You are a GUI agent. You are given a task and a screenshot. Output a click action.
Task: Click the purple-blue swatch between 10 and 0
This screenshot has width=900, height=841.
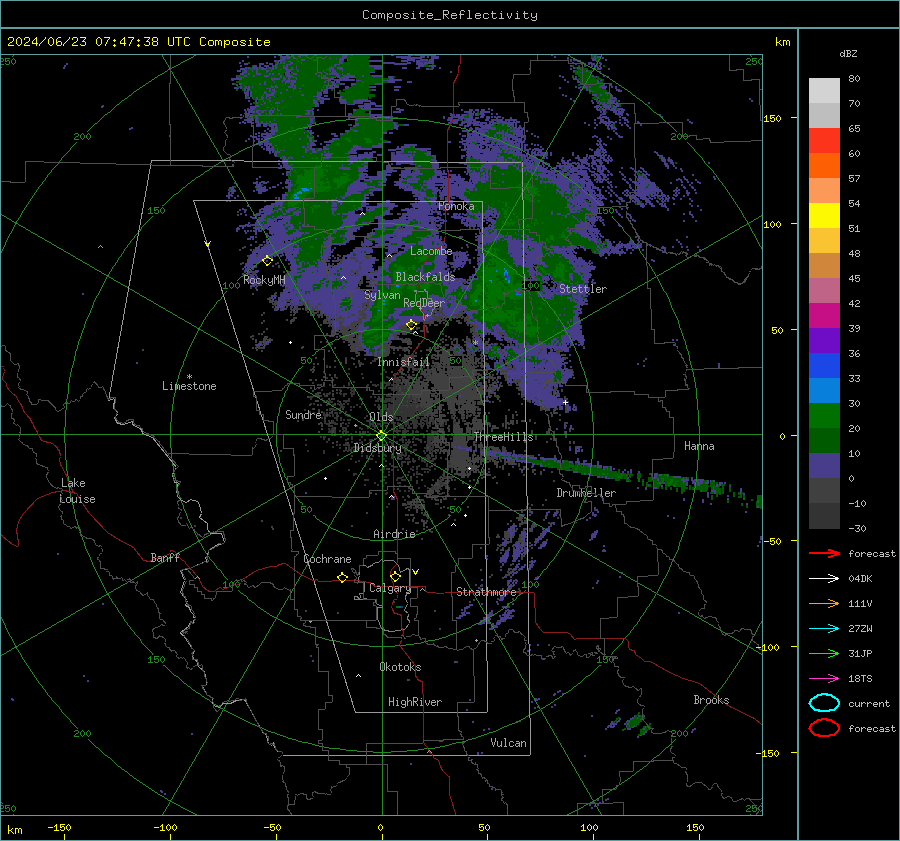click(x=824, y=466)
